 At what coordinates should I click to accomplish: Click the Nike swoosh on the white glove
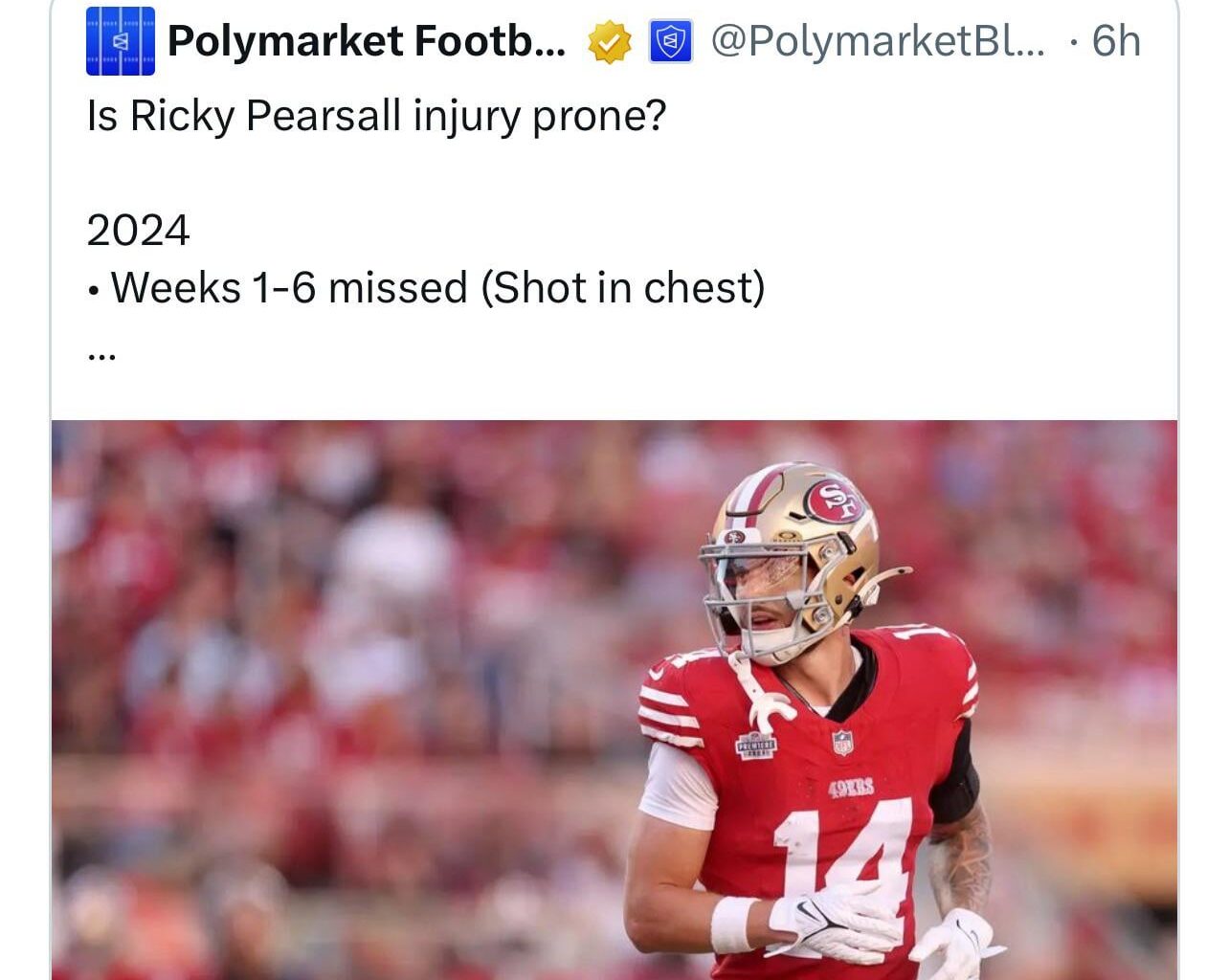[x=812, y=912]
